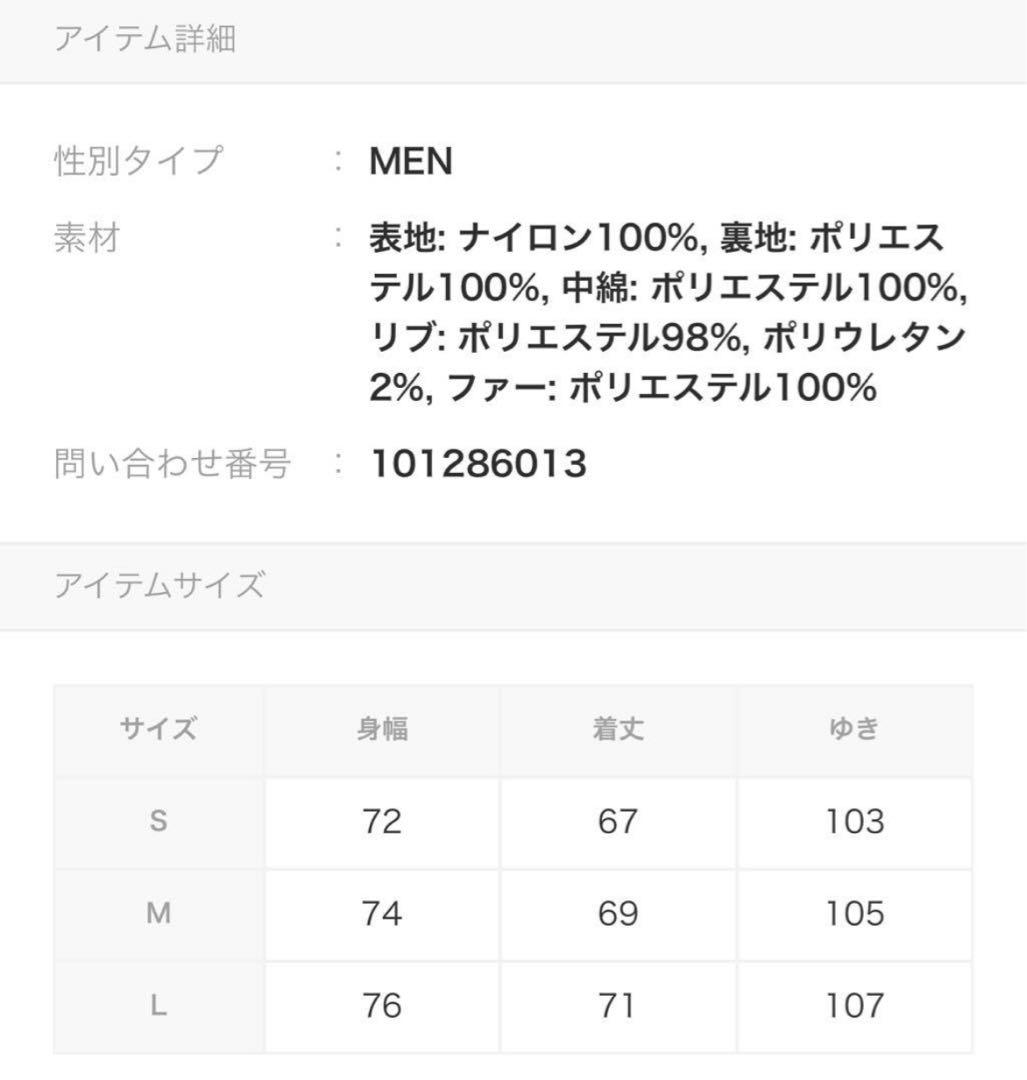This screenshot has width=1027, height=1080.
Task: Select the ゆき value 103 cell
Action: pyautogui.click(x=855, y=822)
